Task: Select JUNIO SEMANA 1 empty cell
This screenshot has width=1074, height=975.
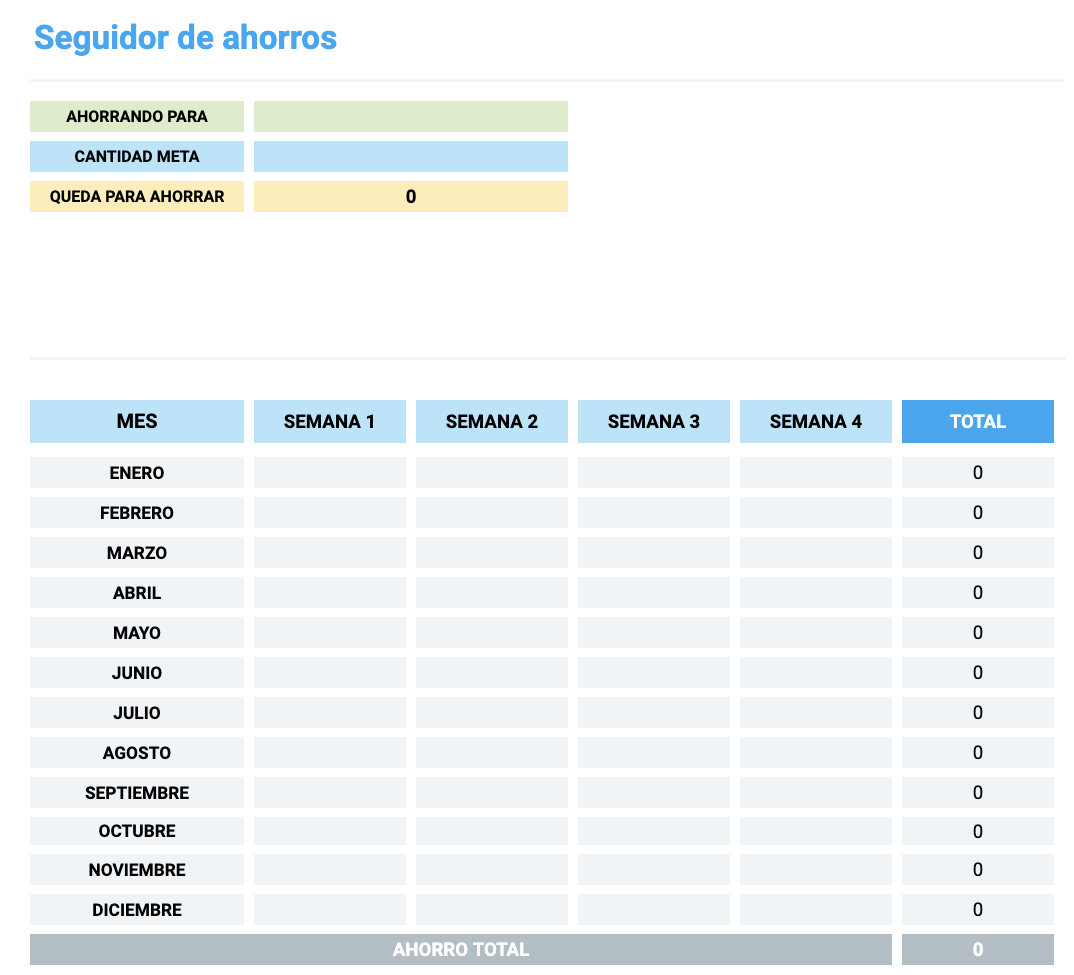Action: pos(329,673)
